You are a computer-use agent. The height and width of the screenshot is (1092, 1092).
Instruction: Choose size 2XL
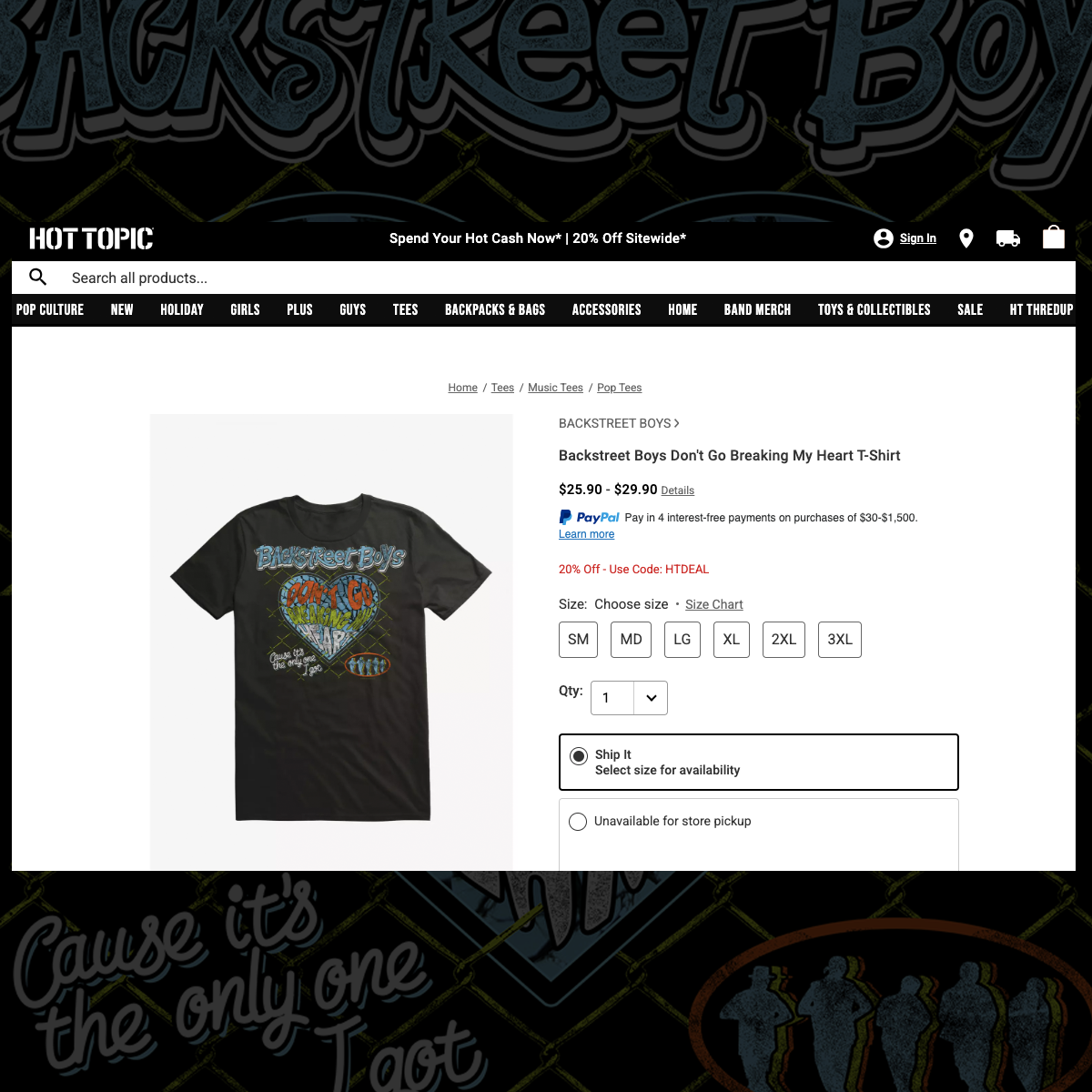click(x=784, y=640)
